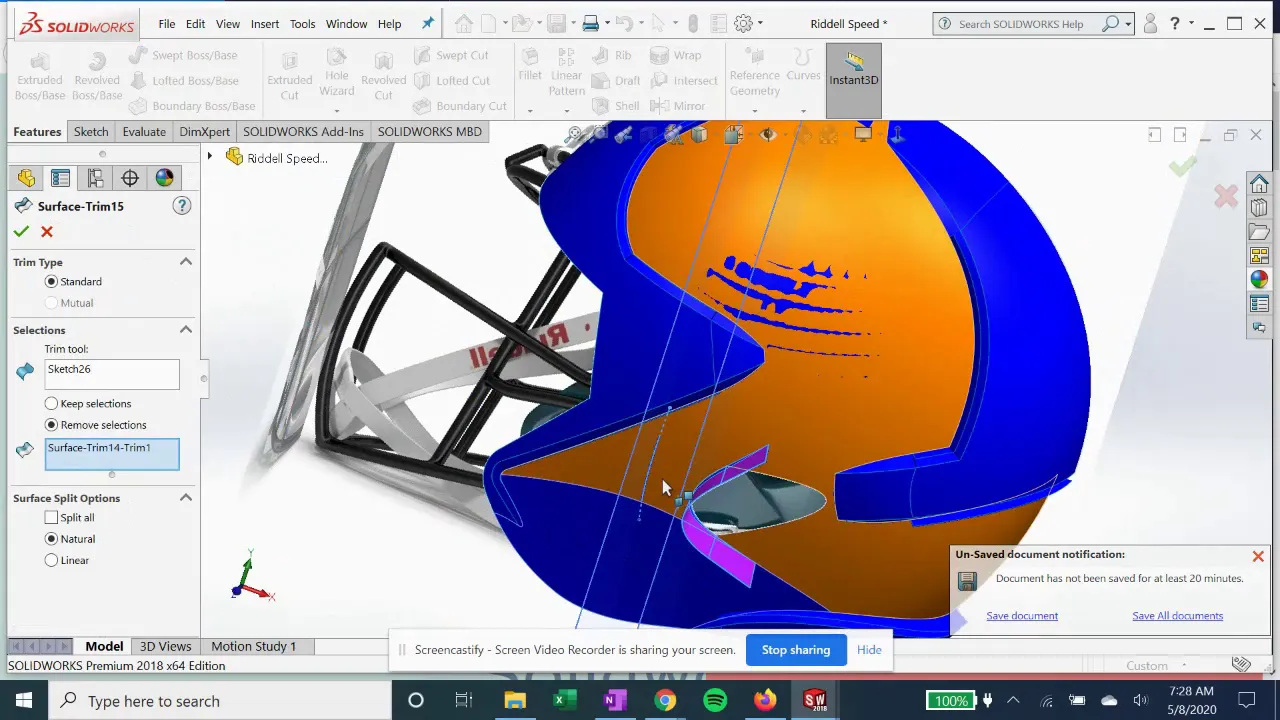
Task: Open the Print dropdown arrow
Action: pos(608,23)
